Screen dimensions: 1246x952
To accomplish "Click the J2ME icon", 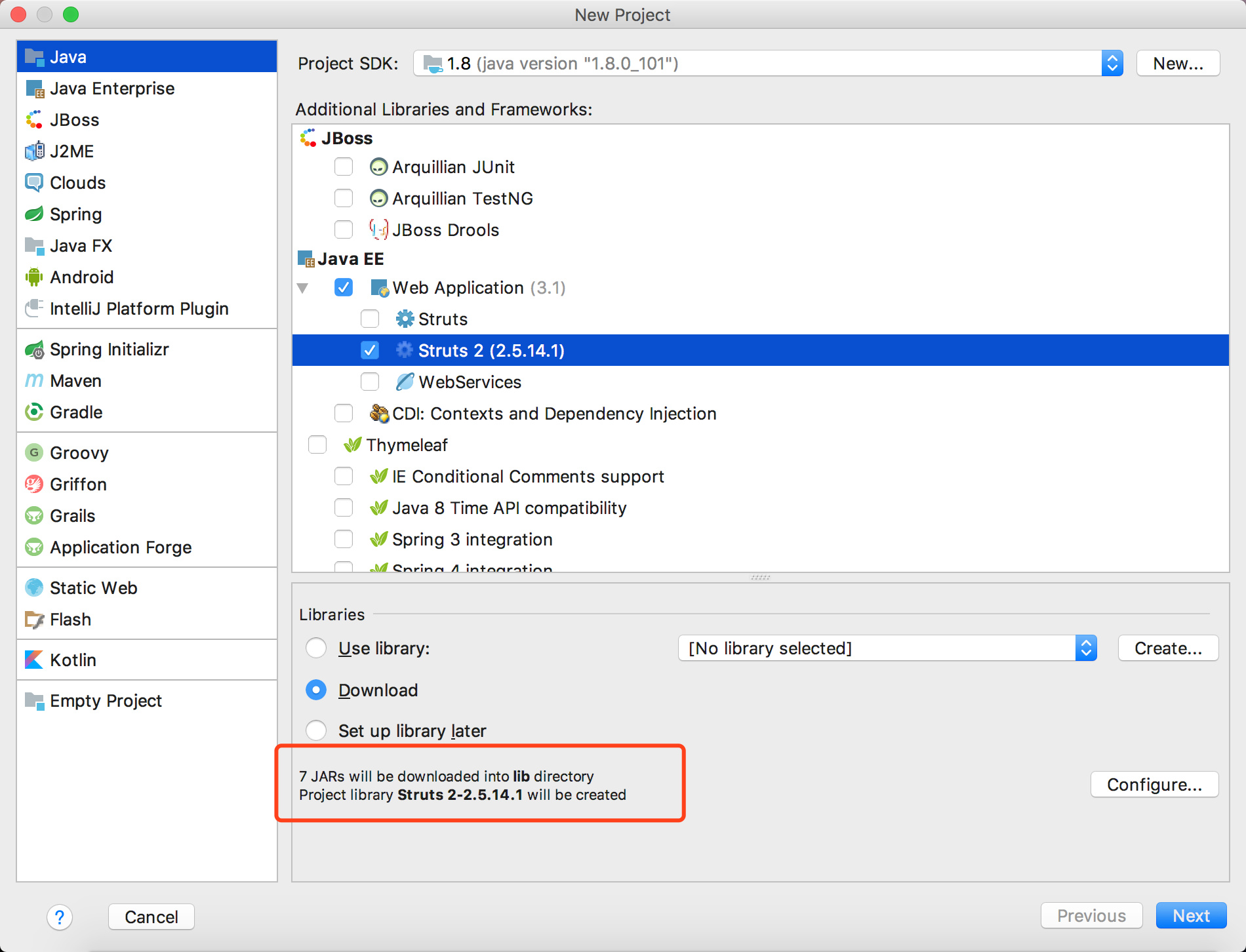I will click(34, 151).
